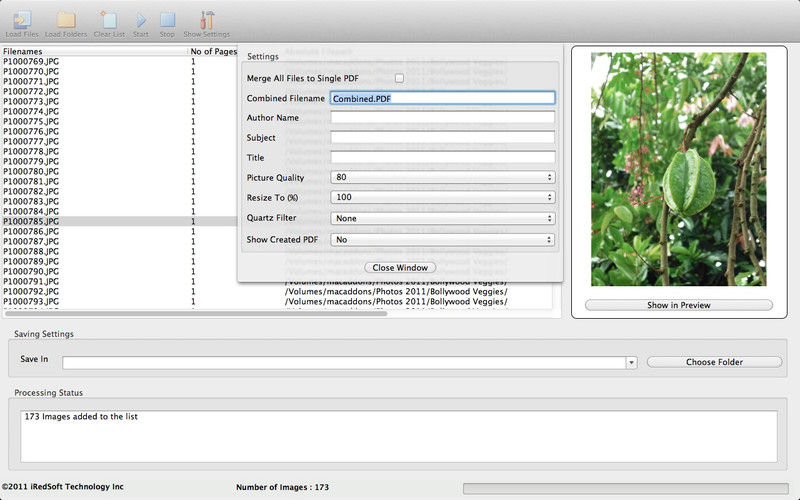Select file P1000781.JPG in the list
800x500 pixels.
(x=31, y=181)
